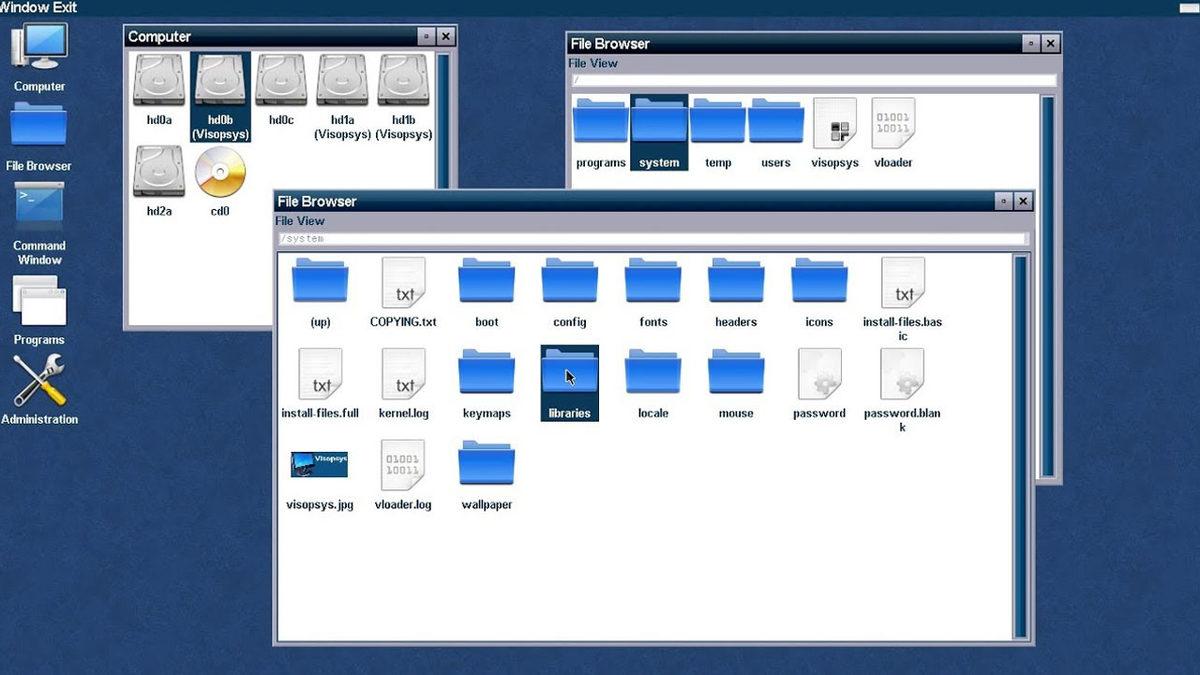
Task: Open the Window menu in top bar
Action: tap(22, 7)
